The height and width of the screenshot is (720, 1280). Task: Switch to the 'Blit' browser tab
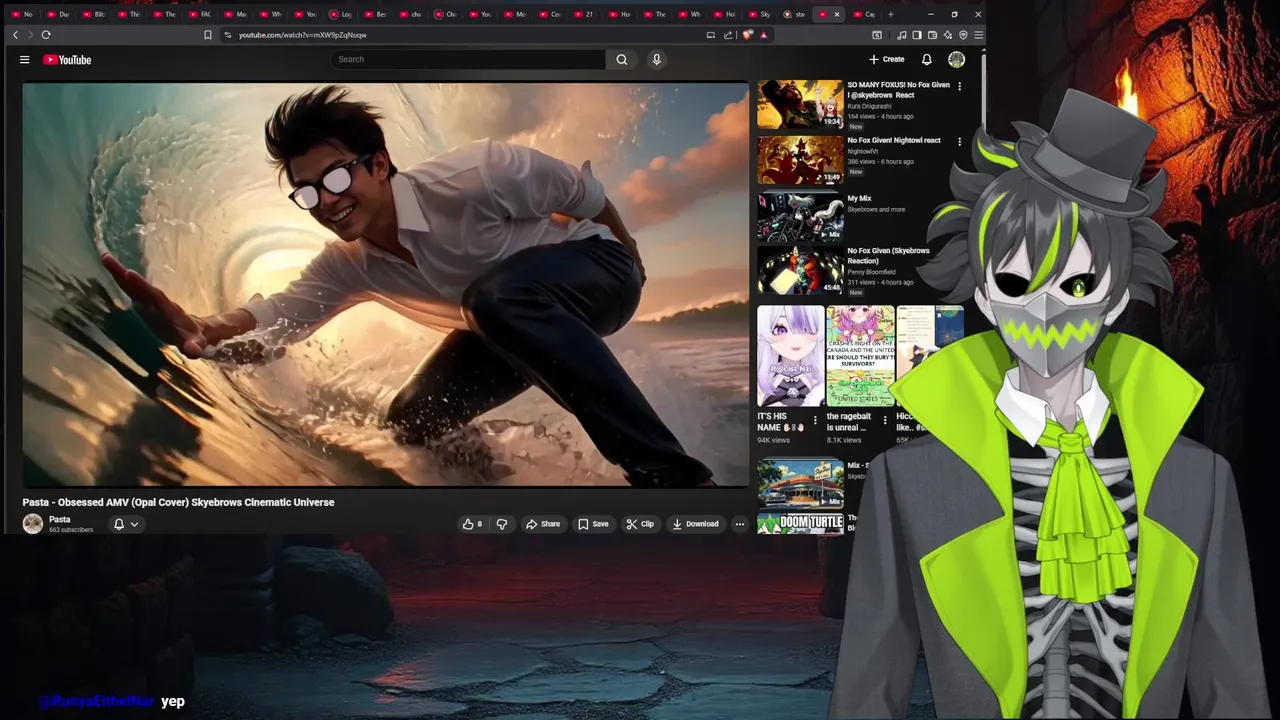click(x=92, y=14)
